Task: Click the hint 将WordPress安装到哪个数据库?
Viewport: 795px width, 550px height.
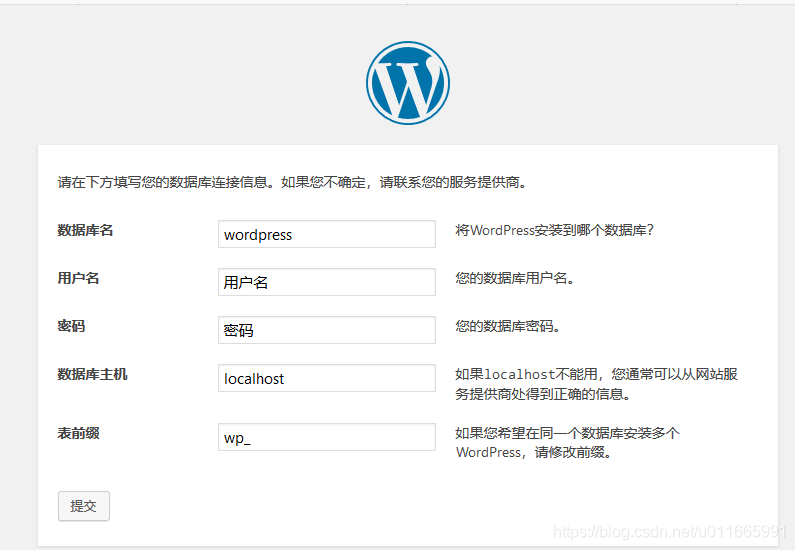Action: [x=554, y=230]
